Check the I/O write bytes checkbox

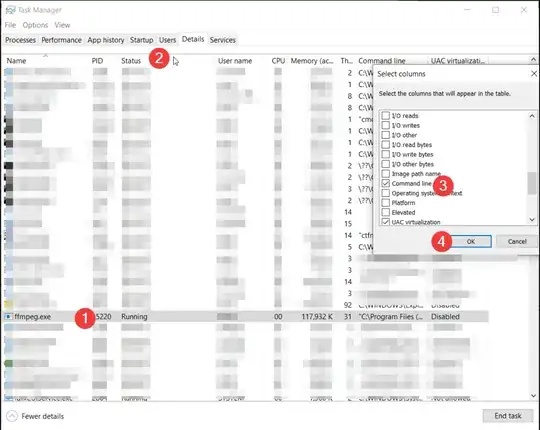[x=386, y=154]
